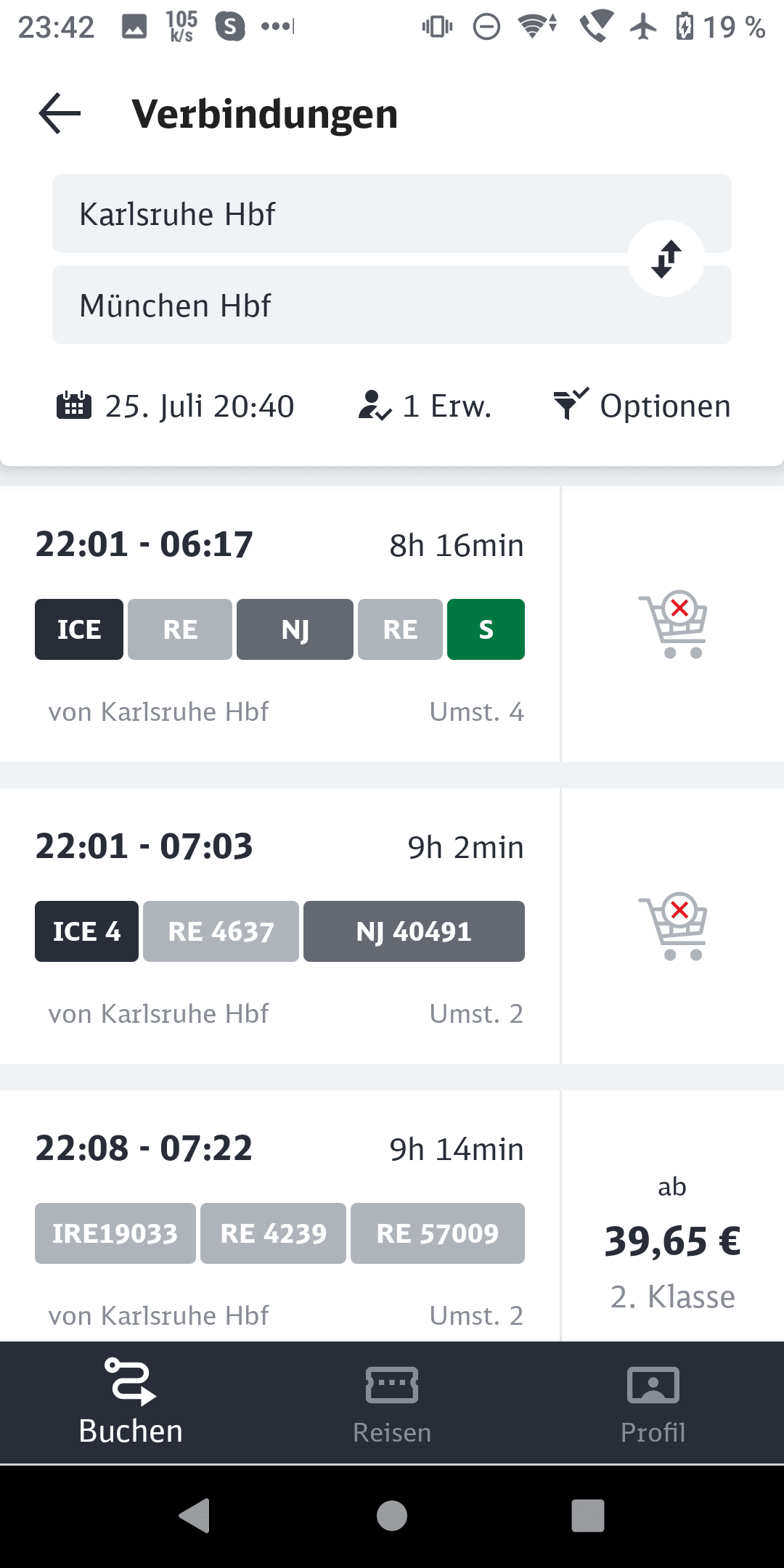Open the Optionen search filters
Viewport: 784px width, 1568px height.
coord(664,407)
